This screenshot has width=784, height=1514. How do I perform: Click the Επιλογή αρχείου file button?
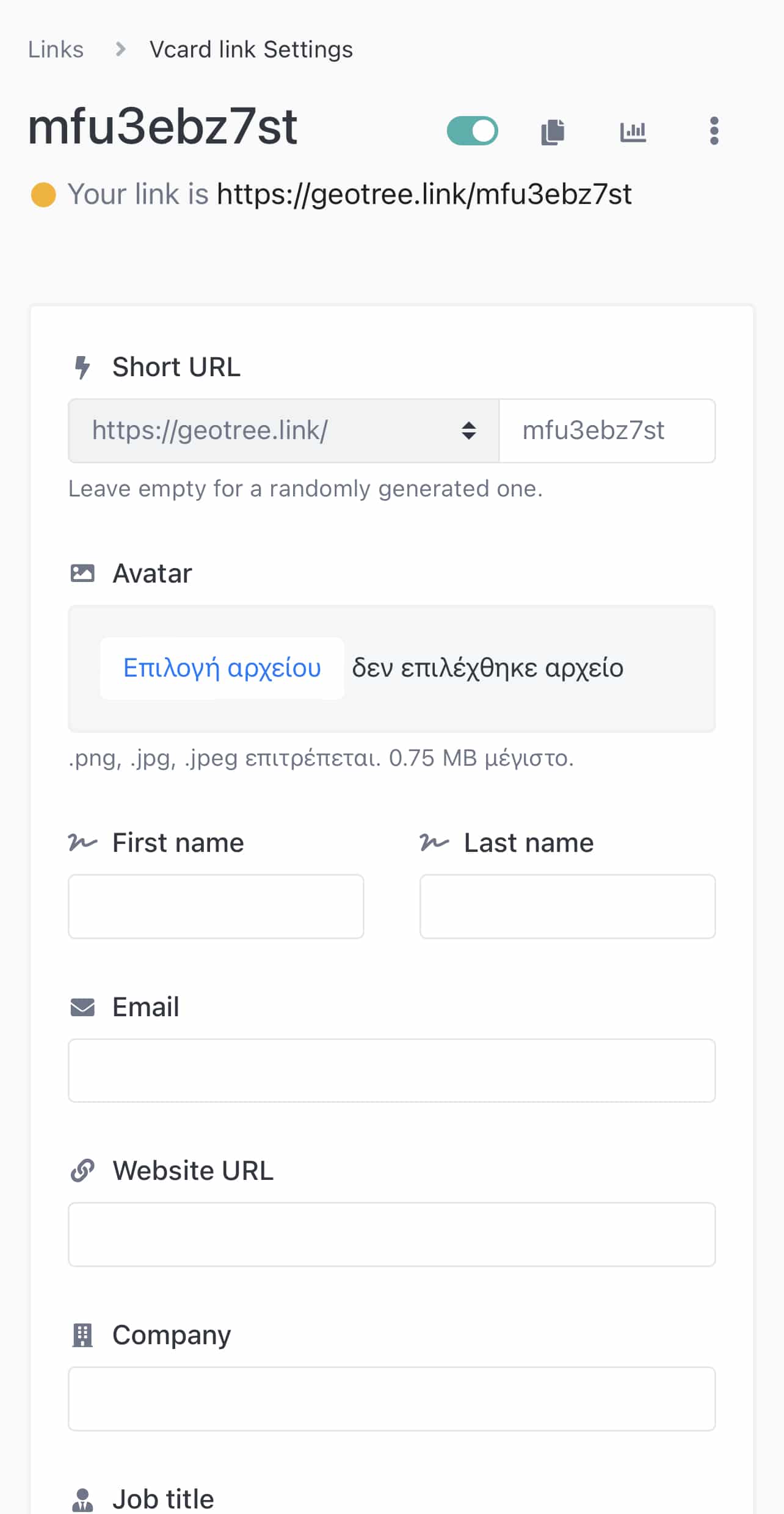[x=222, y=668]
